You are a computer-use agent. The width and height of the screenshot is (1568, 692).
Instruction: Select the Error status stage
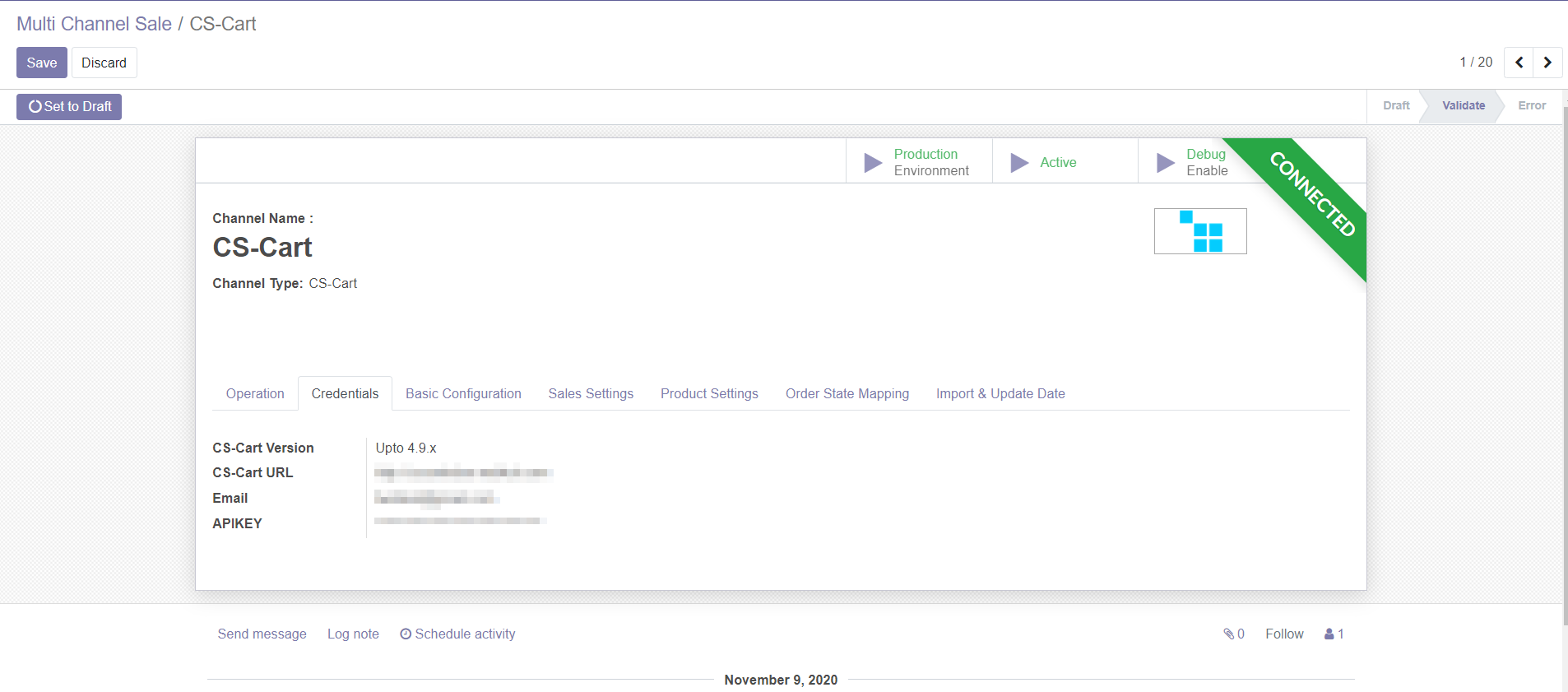coord(1531,105)
